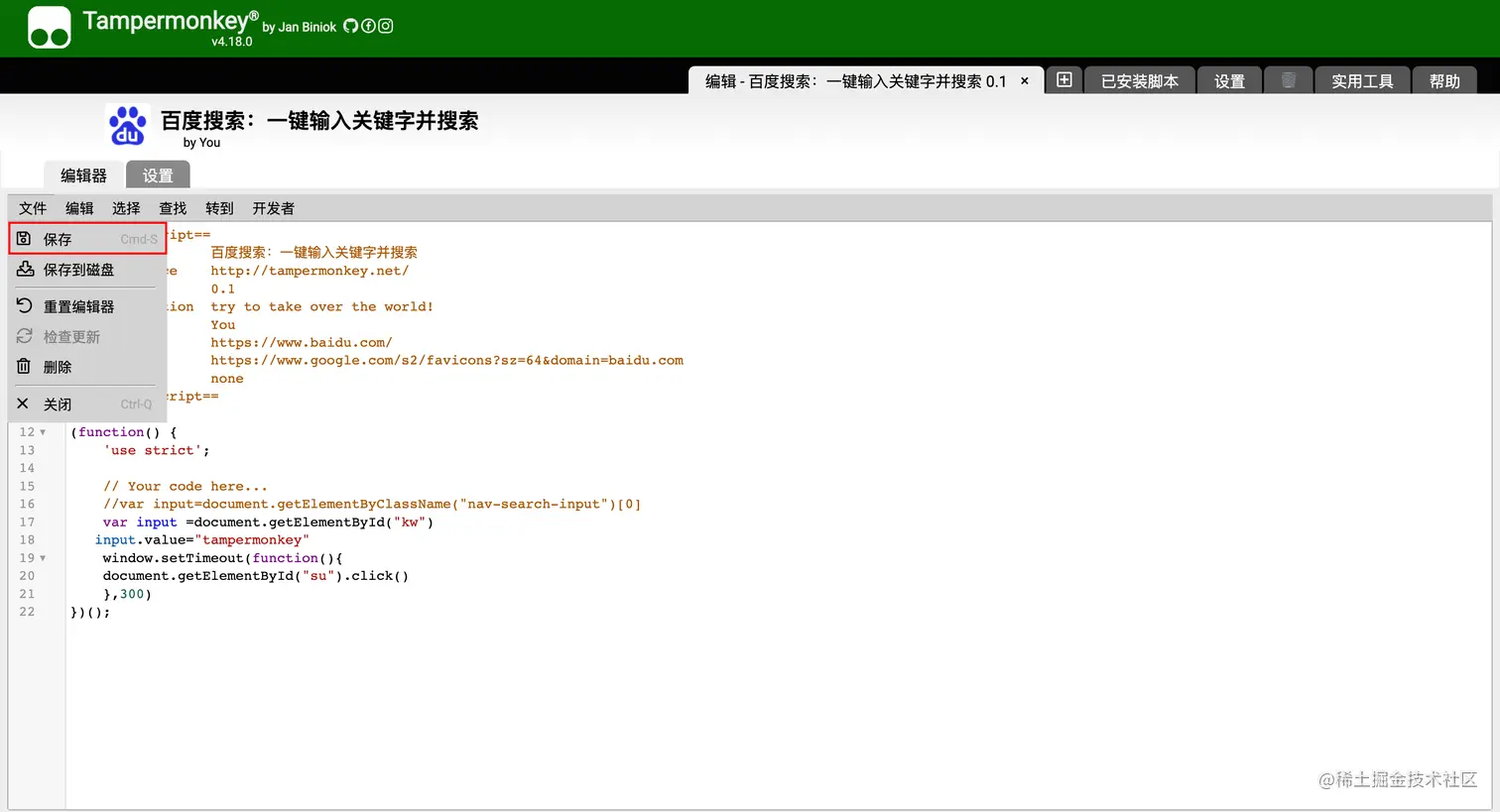Viewport: 1500px width, 812px height.
Task: Switch to the script 设置 tab
Action: [x=158, y=175]
